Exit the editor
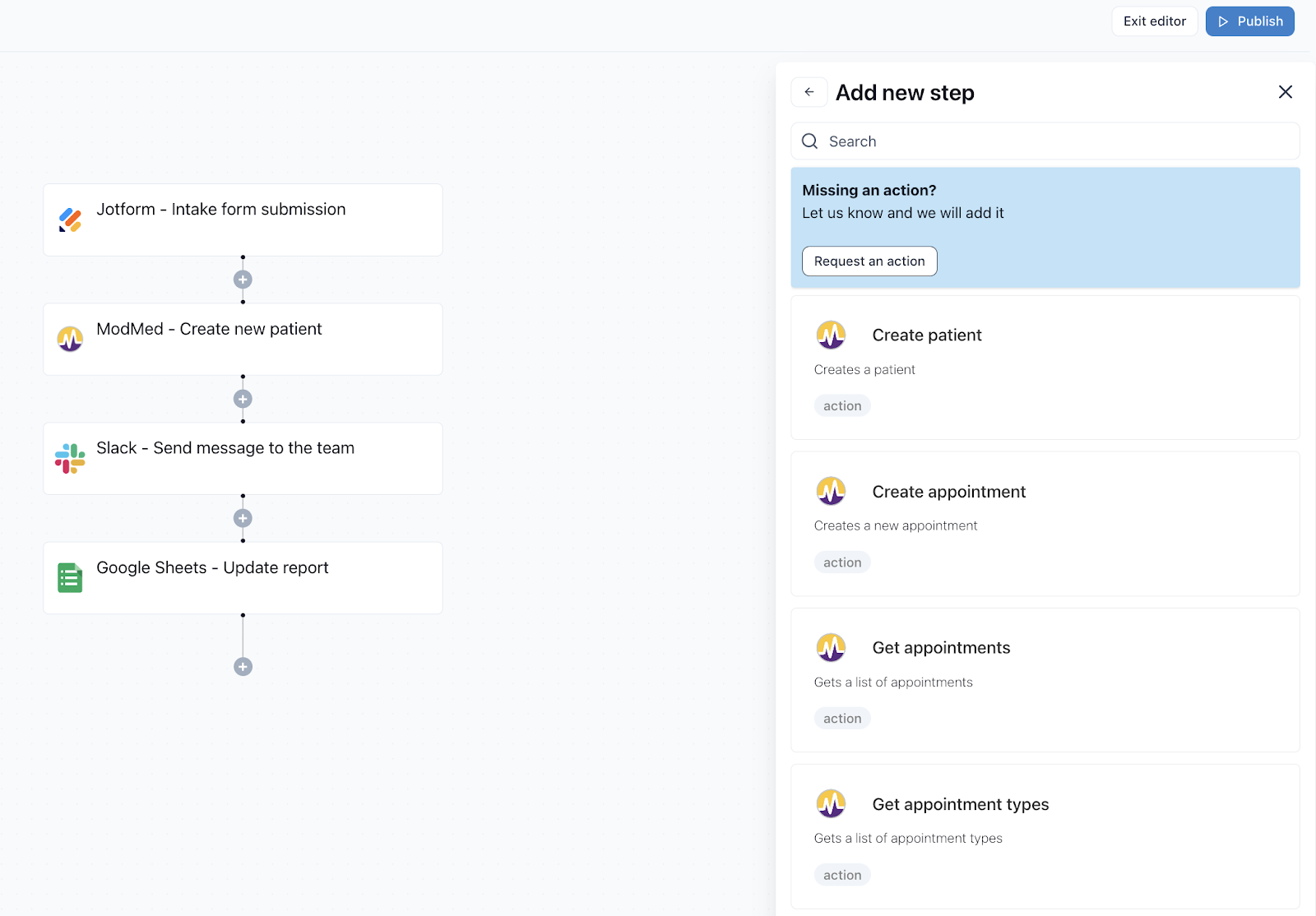The image size is (1316, 916). (x=1155, y=21)
